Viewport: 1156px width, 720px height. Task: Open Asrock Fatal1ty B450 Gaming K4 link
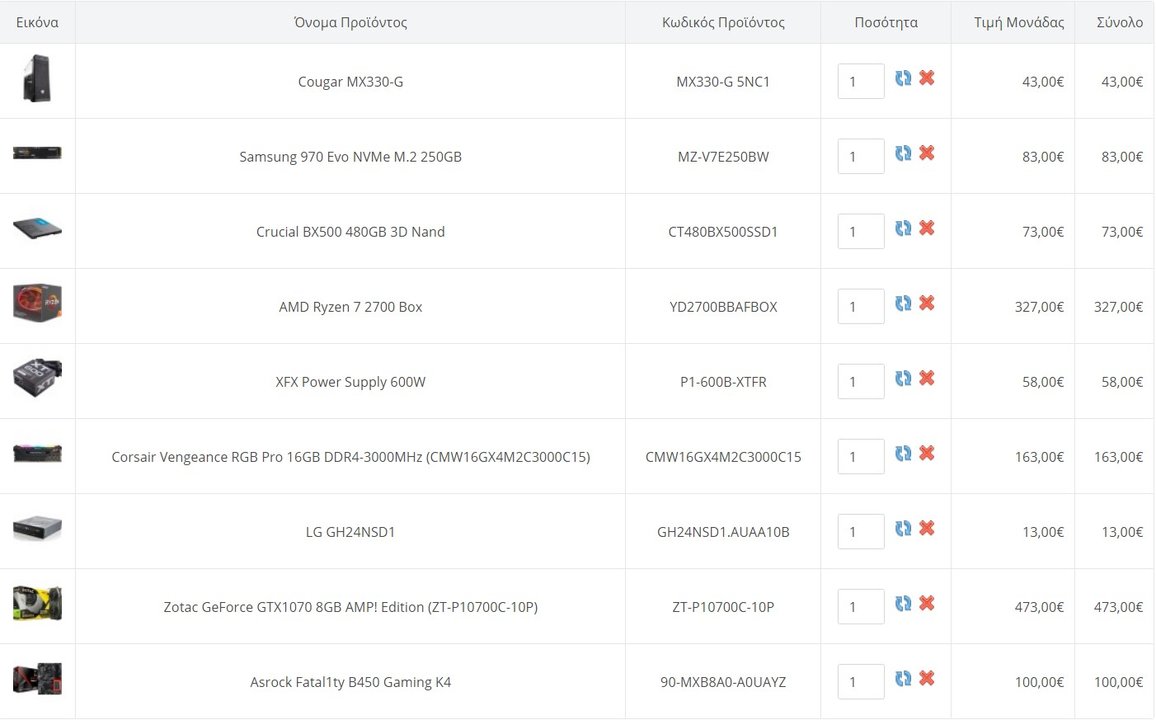[350, 682]
